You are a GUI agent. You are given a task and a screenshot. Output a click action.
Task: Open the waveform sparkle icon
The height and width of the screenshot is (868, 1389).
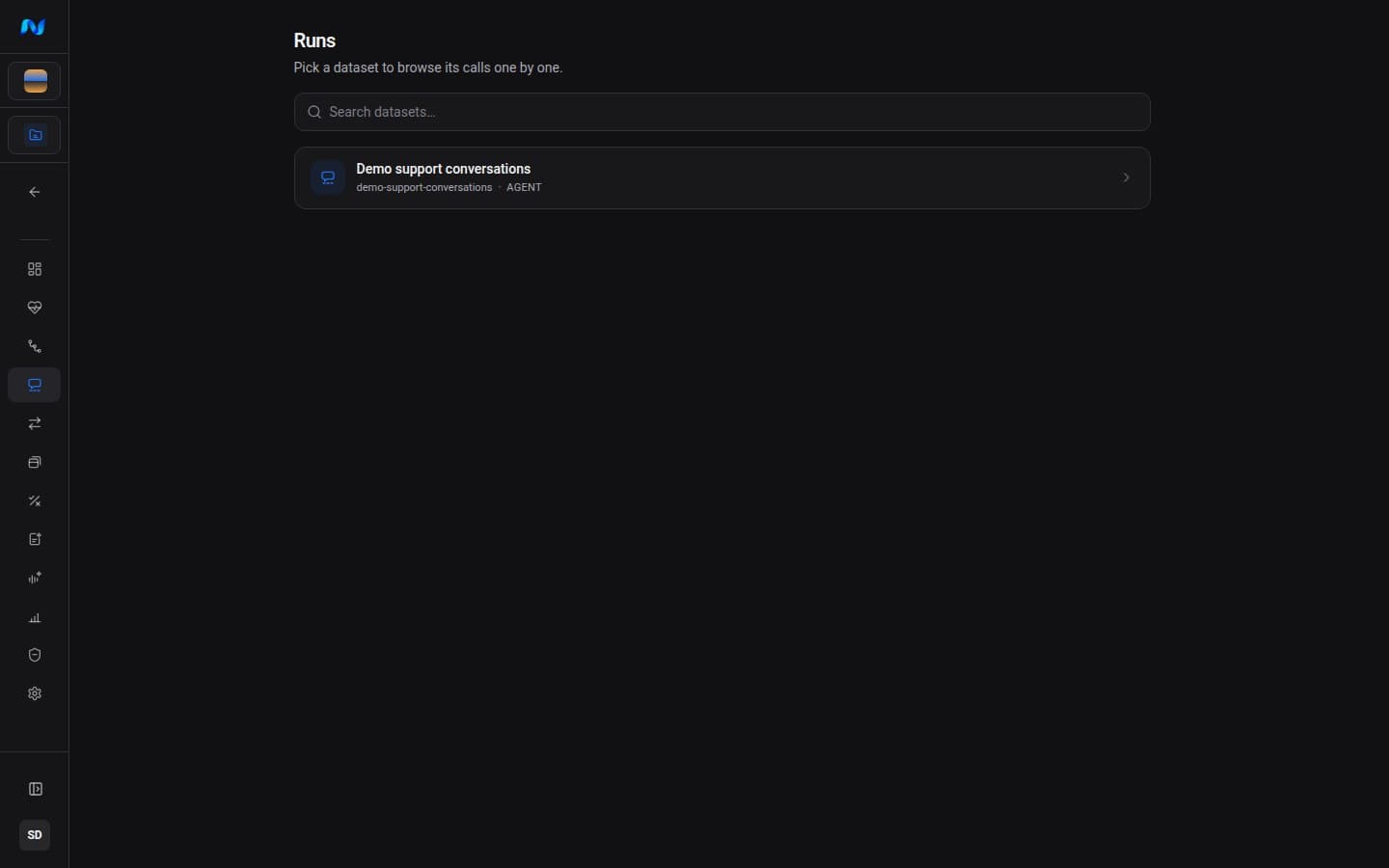[x=35, y=578]
